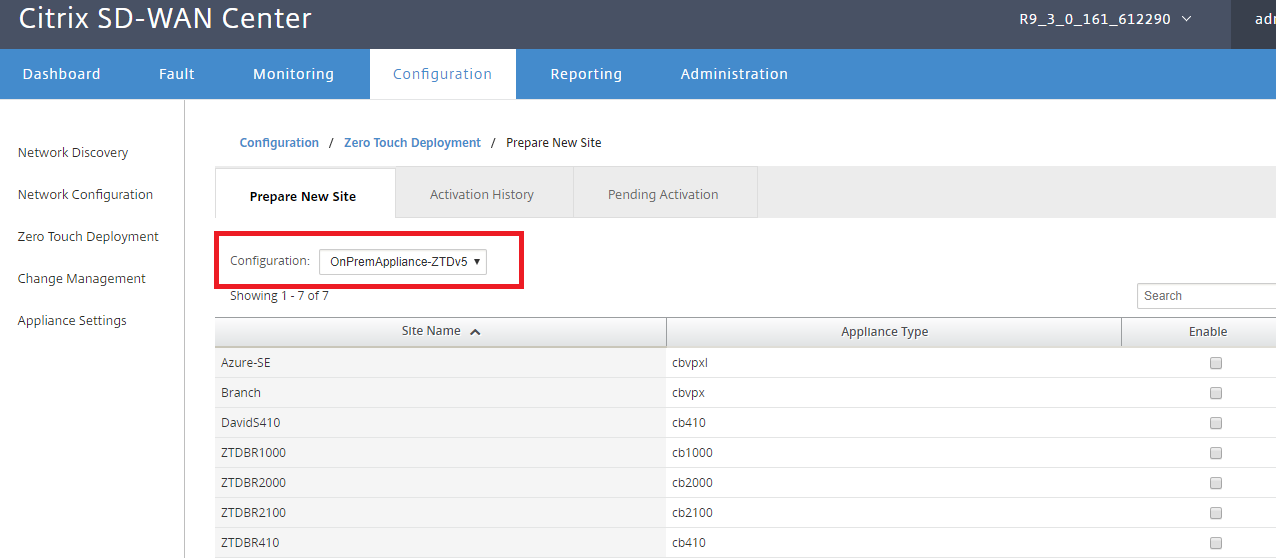Open the Pending Activation tab
Image resolution: width=1276 pixels, height=558 pixels.
[x=663, y=194]
